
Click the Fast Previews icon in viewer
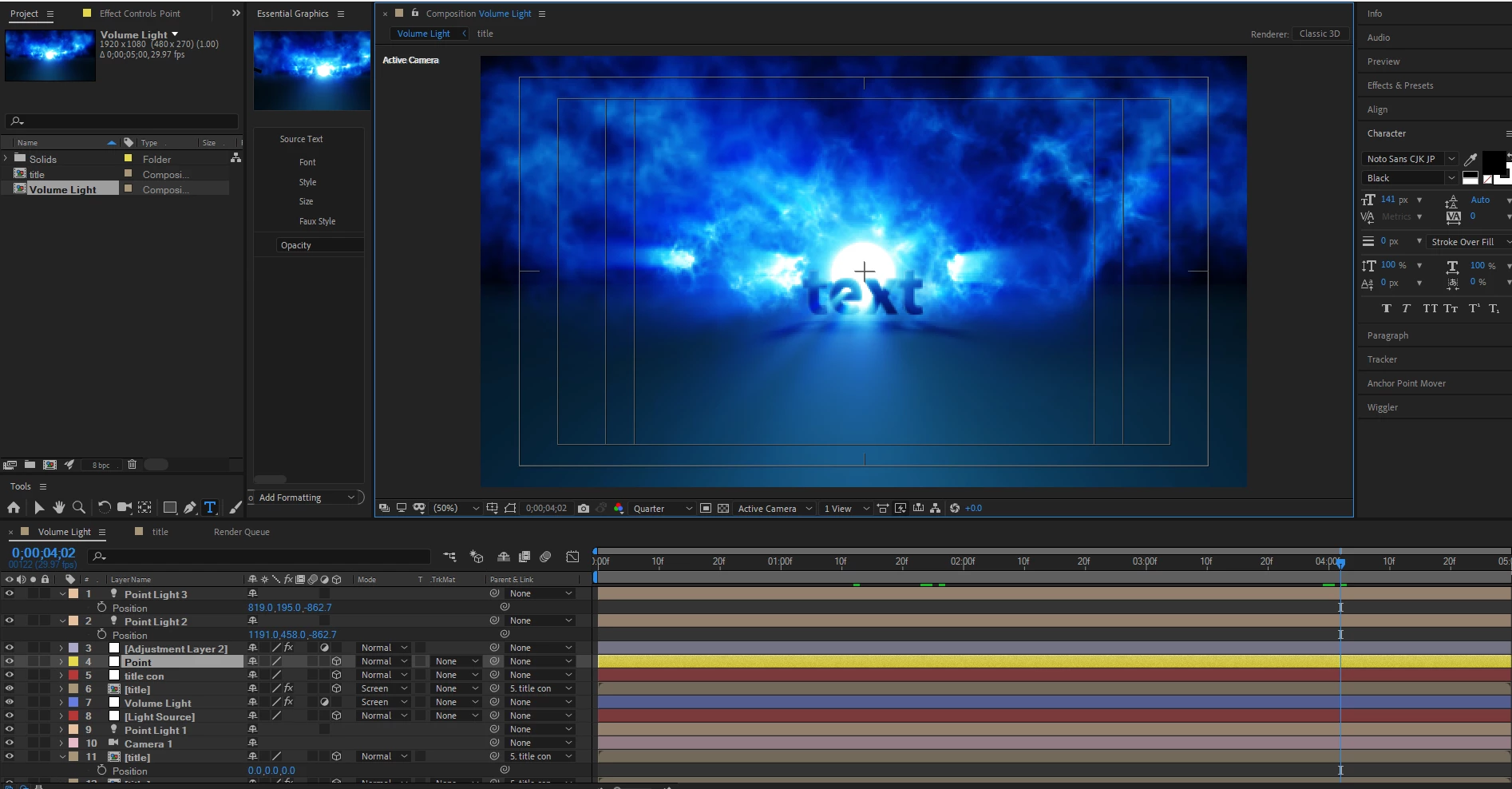[x=900, y=508]
